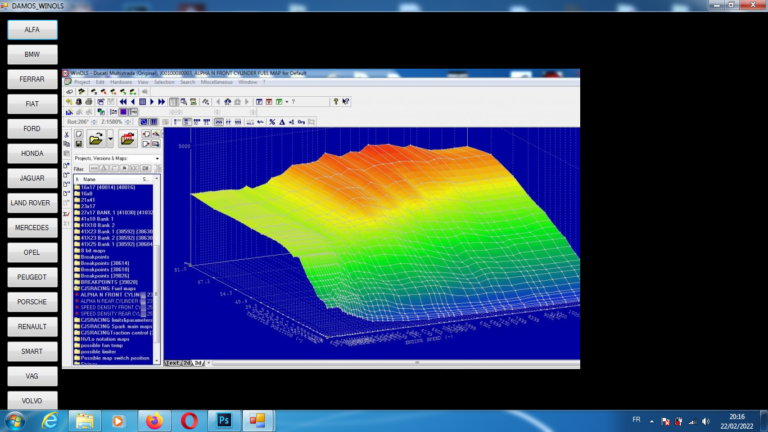The height and width of the screenshot is (432, 768).
Task: Click the horizontal scrollbar below the 3D graph
Action: [x=394, y=363]
